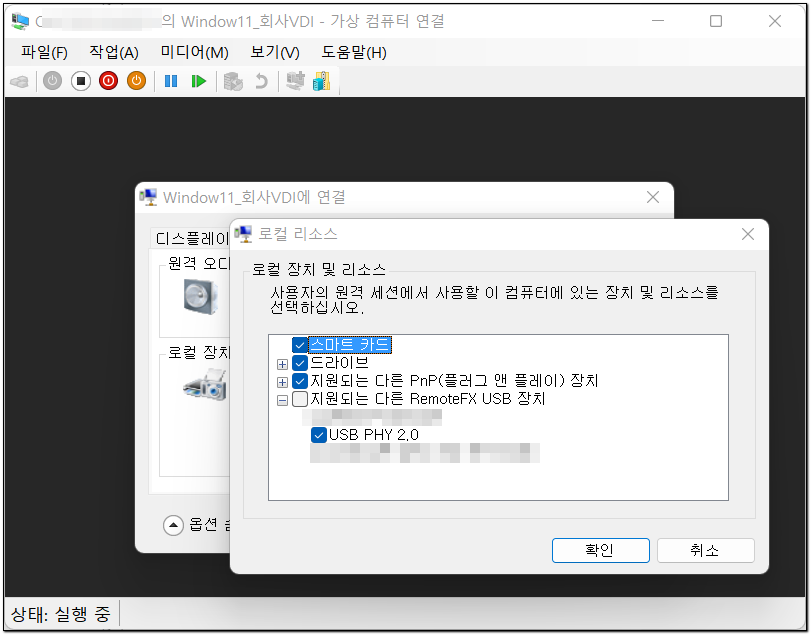Uncheck the 드라이브 checkbox
Image resolution: width=811 pixels, height=635 pixels.
[x=300, y=363]
